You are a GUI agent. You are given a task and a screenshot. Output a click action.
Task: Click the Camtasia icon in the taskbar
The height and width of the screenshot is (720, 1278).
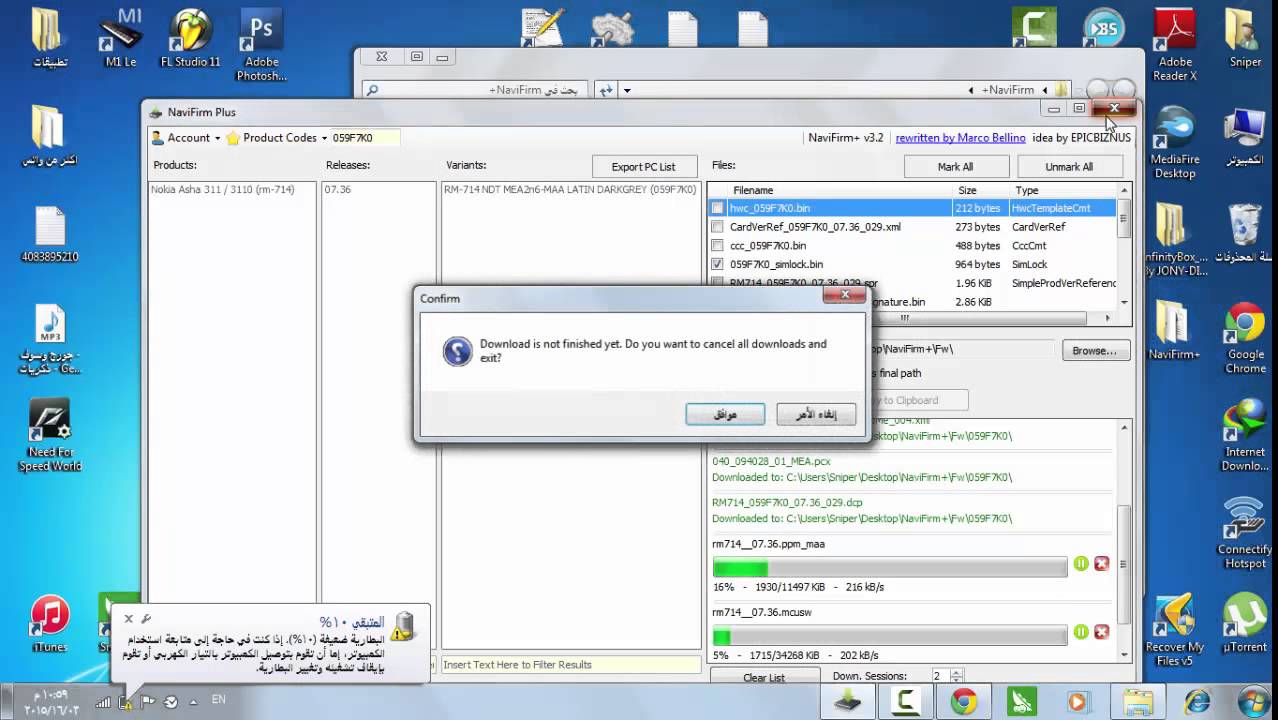[x=905, y=701]
